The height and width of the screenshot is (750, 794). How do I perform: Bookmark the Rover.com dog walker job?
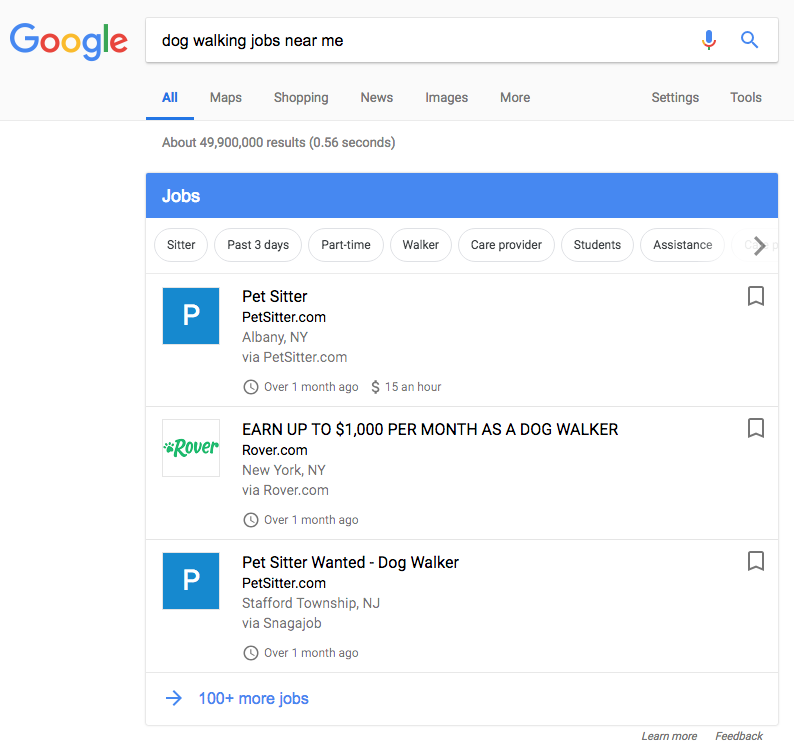click(x=756, y=428)
